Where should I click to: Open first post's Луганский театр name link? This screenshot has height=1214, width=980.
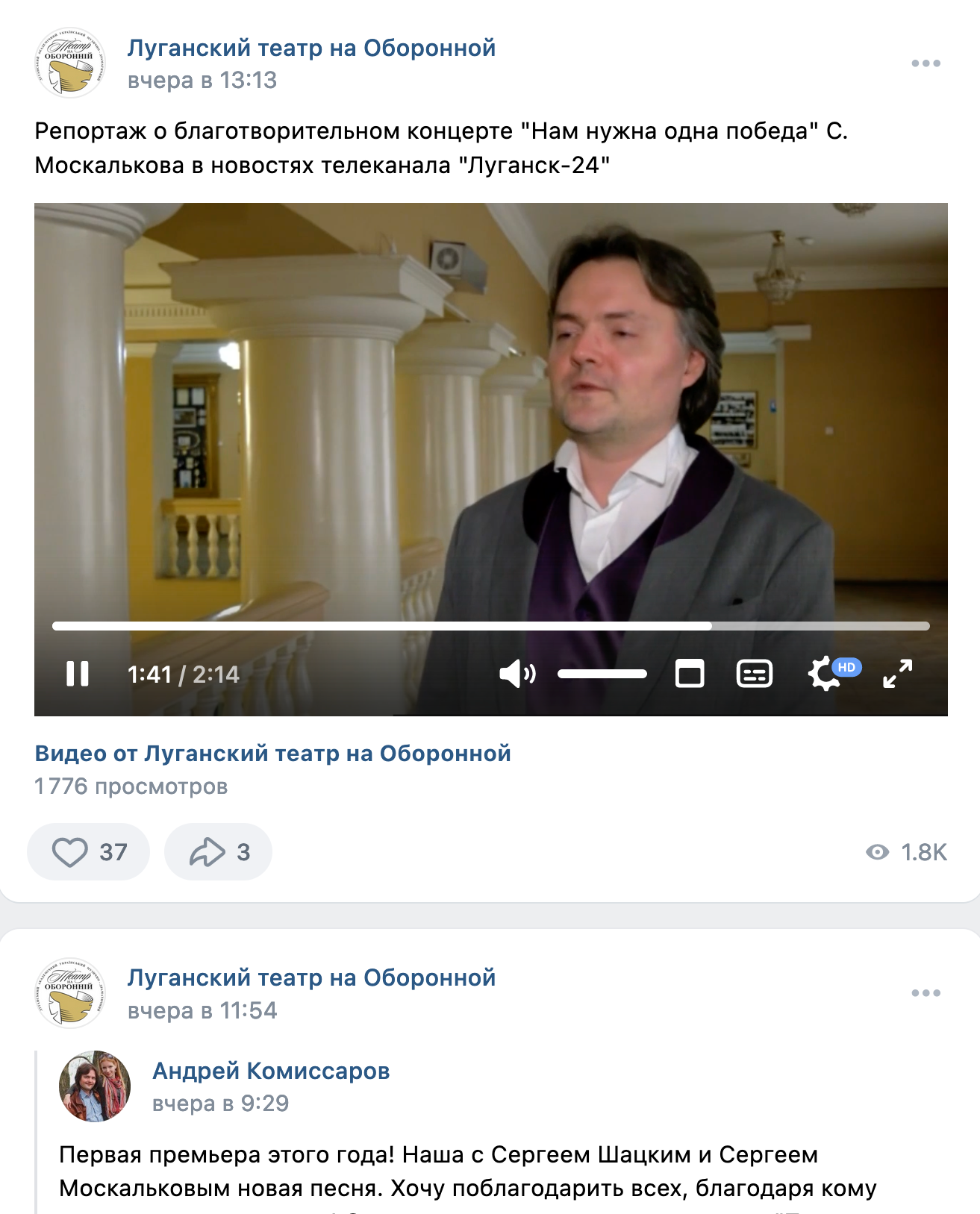(311, 48)
